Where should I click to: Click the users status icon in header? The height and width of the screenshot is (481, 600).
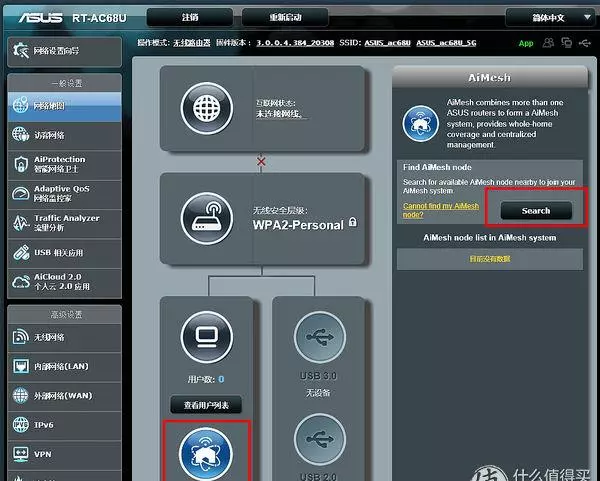point(548,42)
